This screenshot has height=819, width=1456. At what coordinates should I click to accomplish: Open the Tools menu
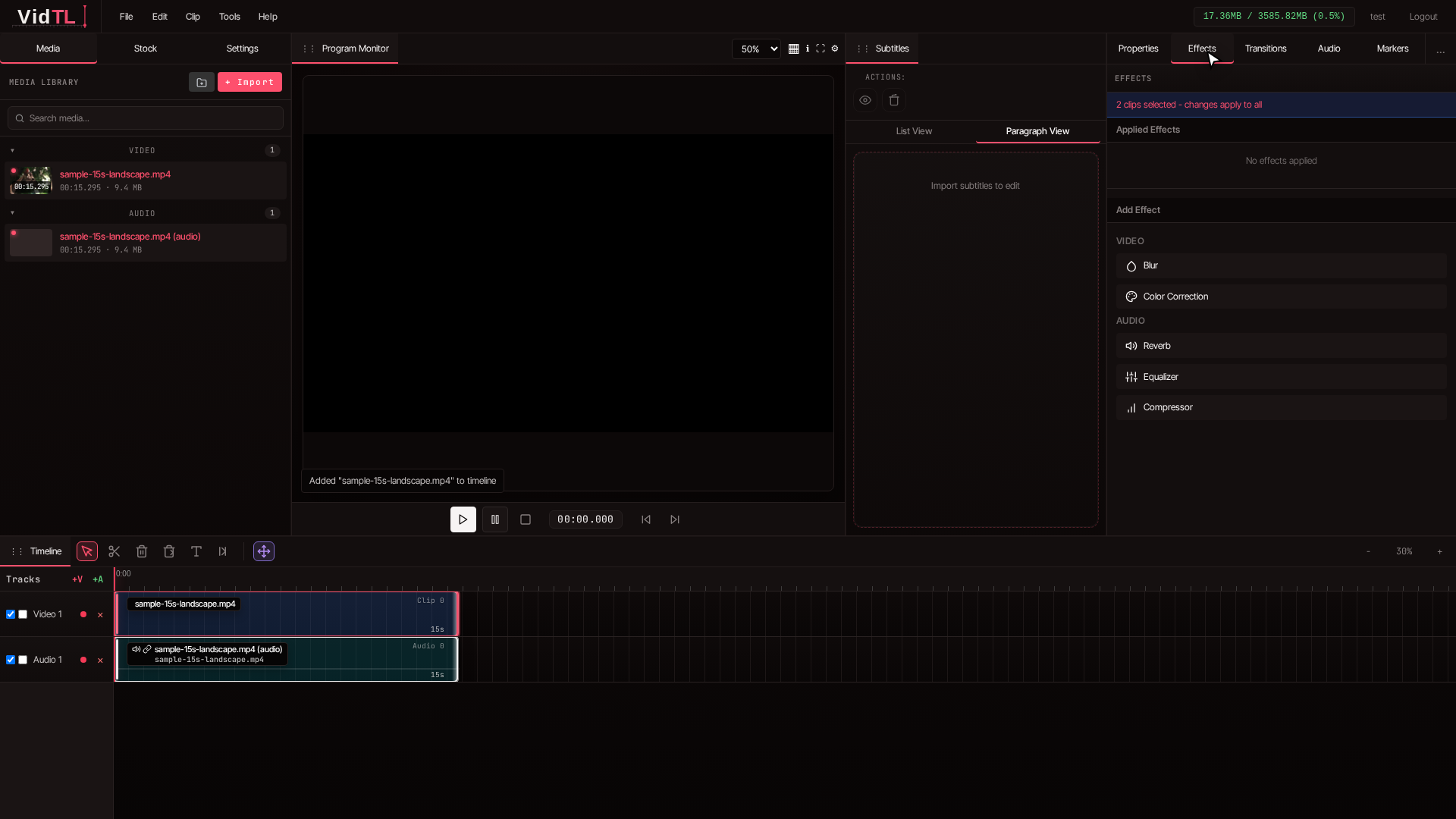click(x=230, y=17)
